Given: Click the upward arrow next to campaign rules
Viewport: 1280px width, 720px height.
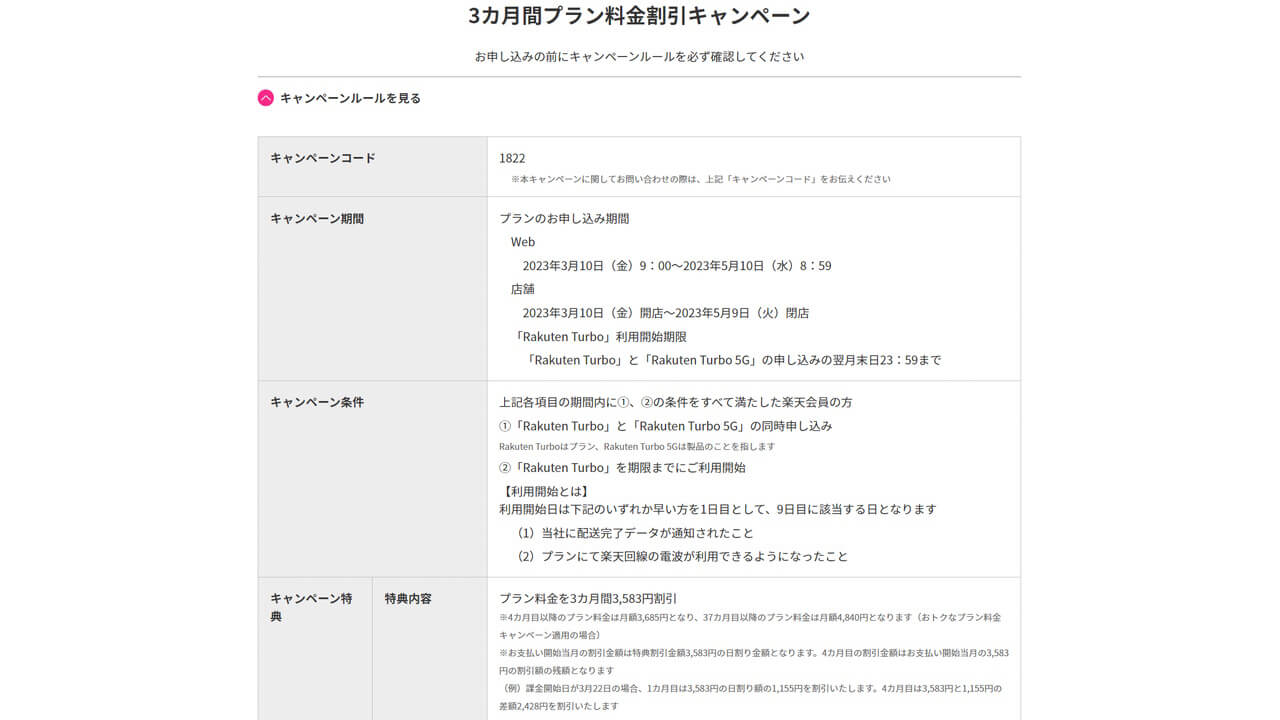Looking at the screenshot, I should coord(265,98).
